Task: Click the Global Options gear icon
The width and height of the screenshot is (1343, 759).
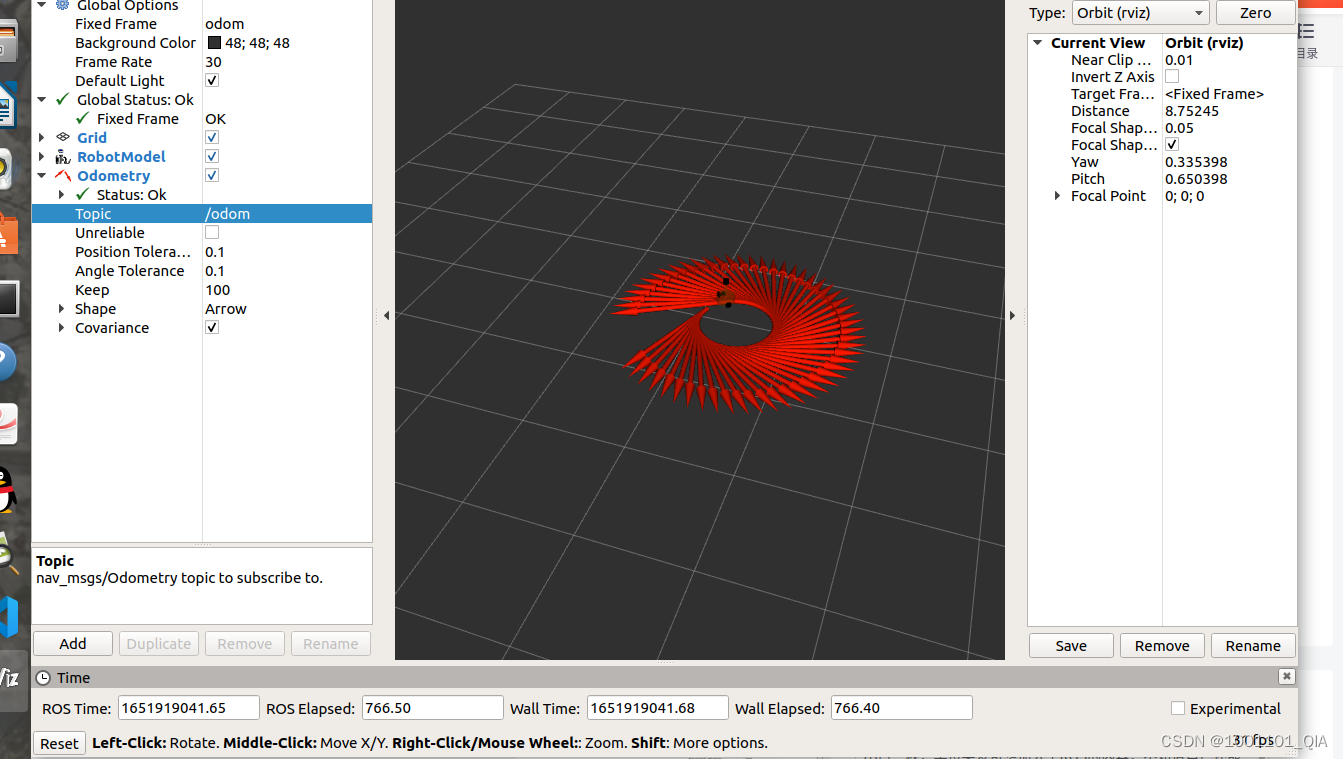Action: click(x=63, y=6)
